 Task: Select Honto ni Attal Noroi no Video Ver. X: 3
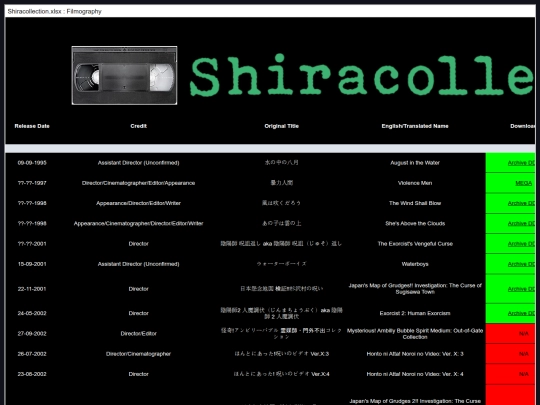point(415,354)
